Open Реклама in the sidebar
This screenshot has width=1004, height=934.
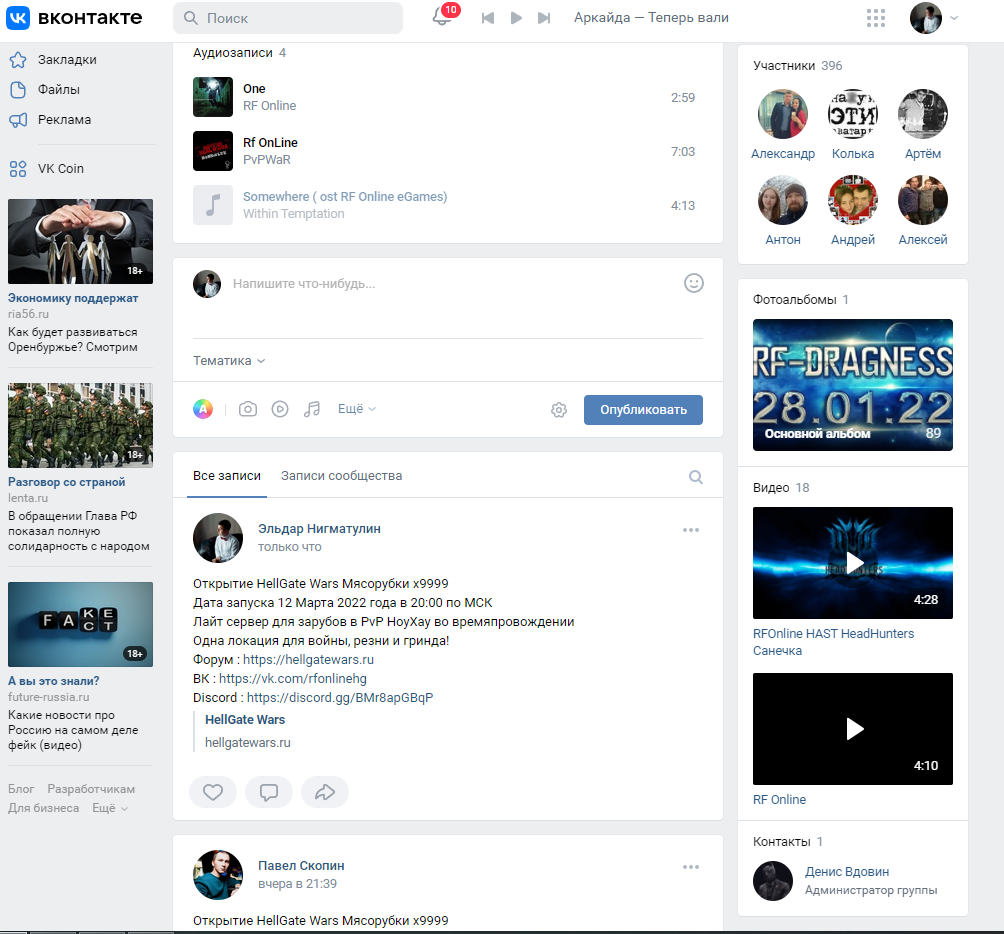click(x=65, y=120)
